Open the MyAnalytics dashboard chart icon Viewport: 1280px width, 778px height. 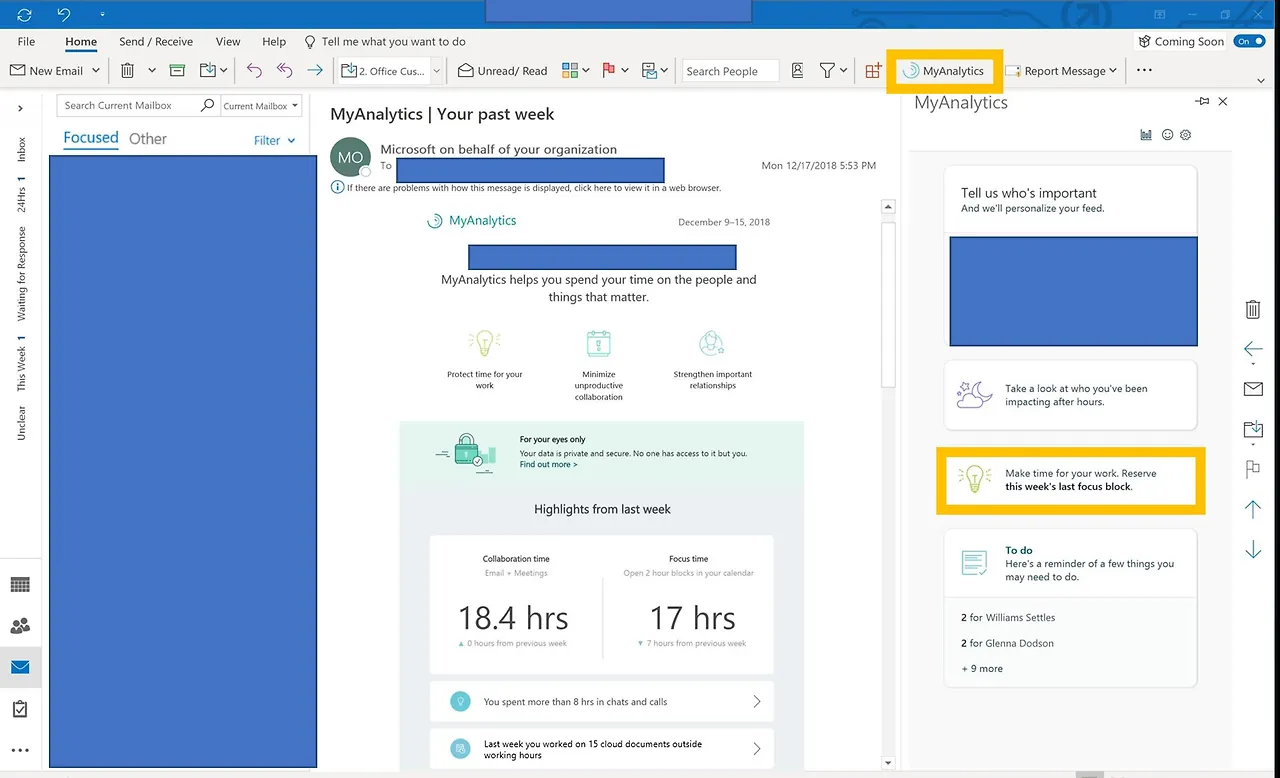(1146, 135)
